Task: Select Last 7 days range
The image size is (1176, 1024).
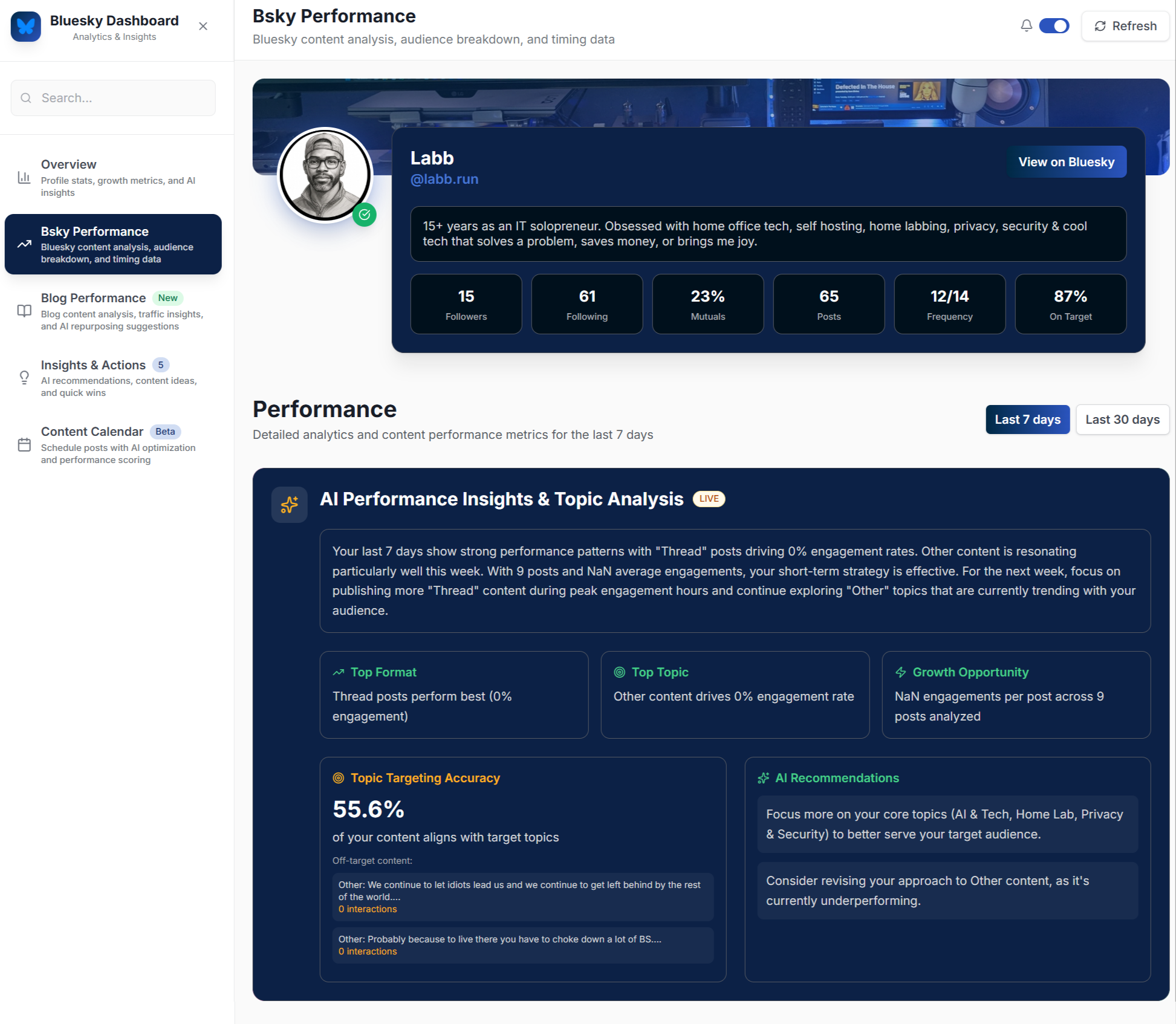Action: click(1027, 420)
